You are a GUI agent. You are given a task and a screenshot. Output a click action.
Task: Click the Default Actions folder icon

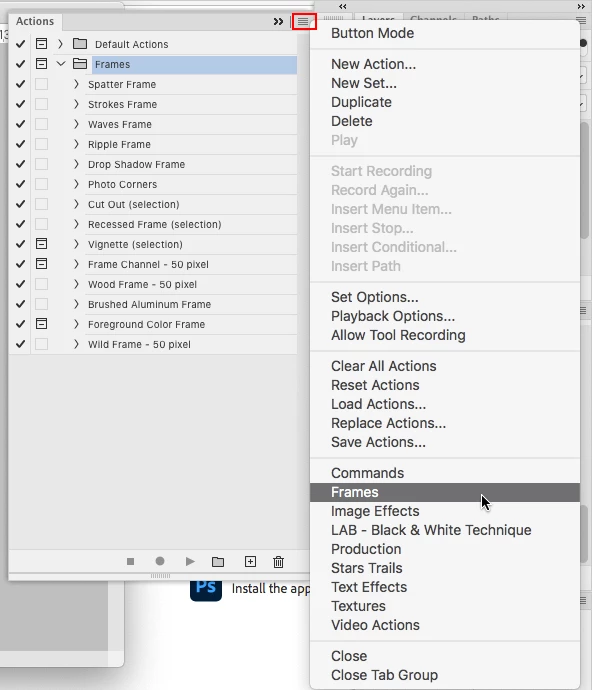pyautogui.click(x=80, y=44)
